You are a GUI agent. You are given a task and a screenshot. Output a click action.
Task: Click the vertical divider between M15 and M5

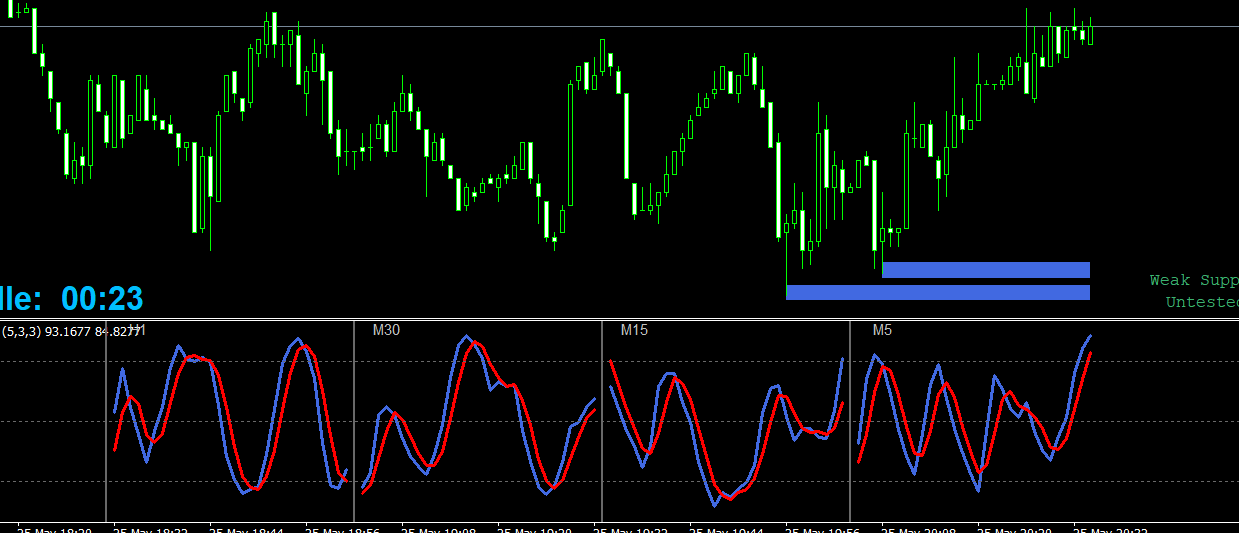pyautogui.click(x=850, y=420)
